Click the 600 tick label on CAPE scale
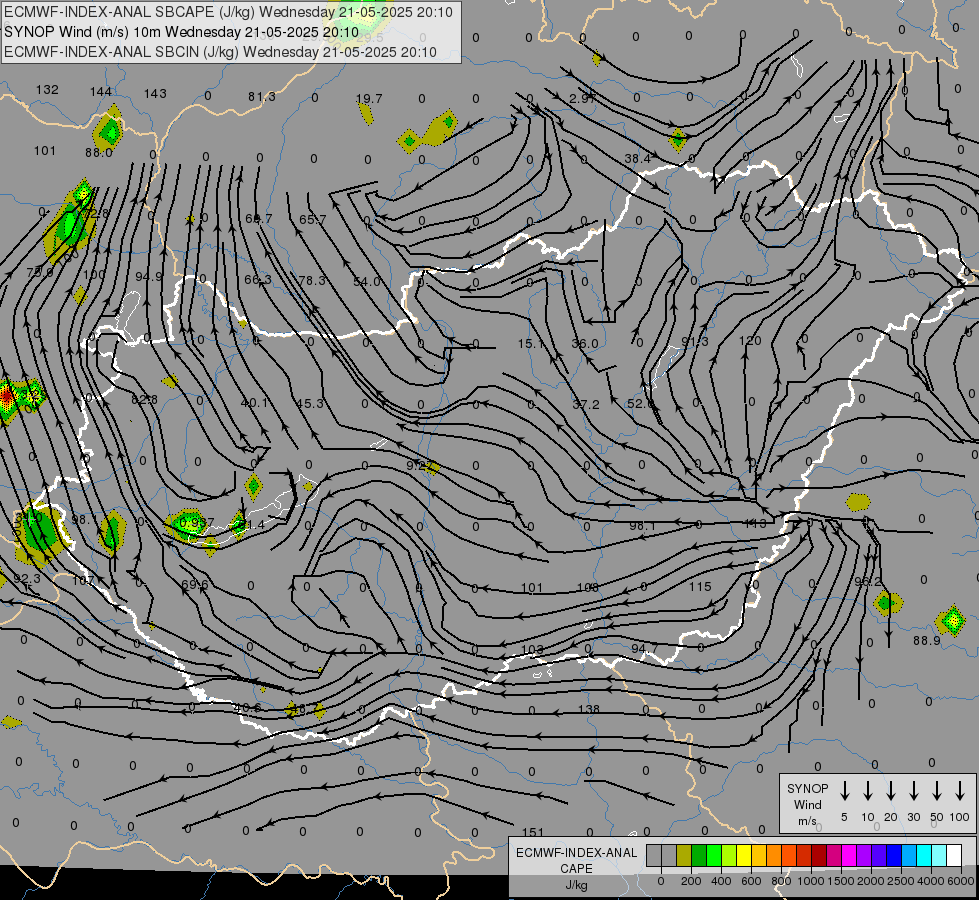 pyautogui.click(x=751, y=881)
